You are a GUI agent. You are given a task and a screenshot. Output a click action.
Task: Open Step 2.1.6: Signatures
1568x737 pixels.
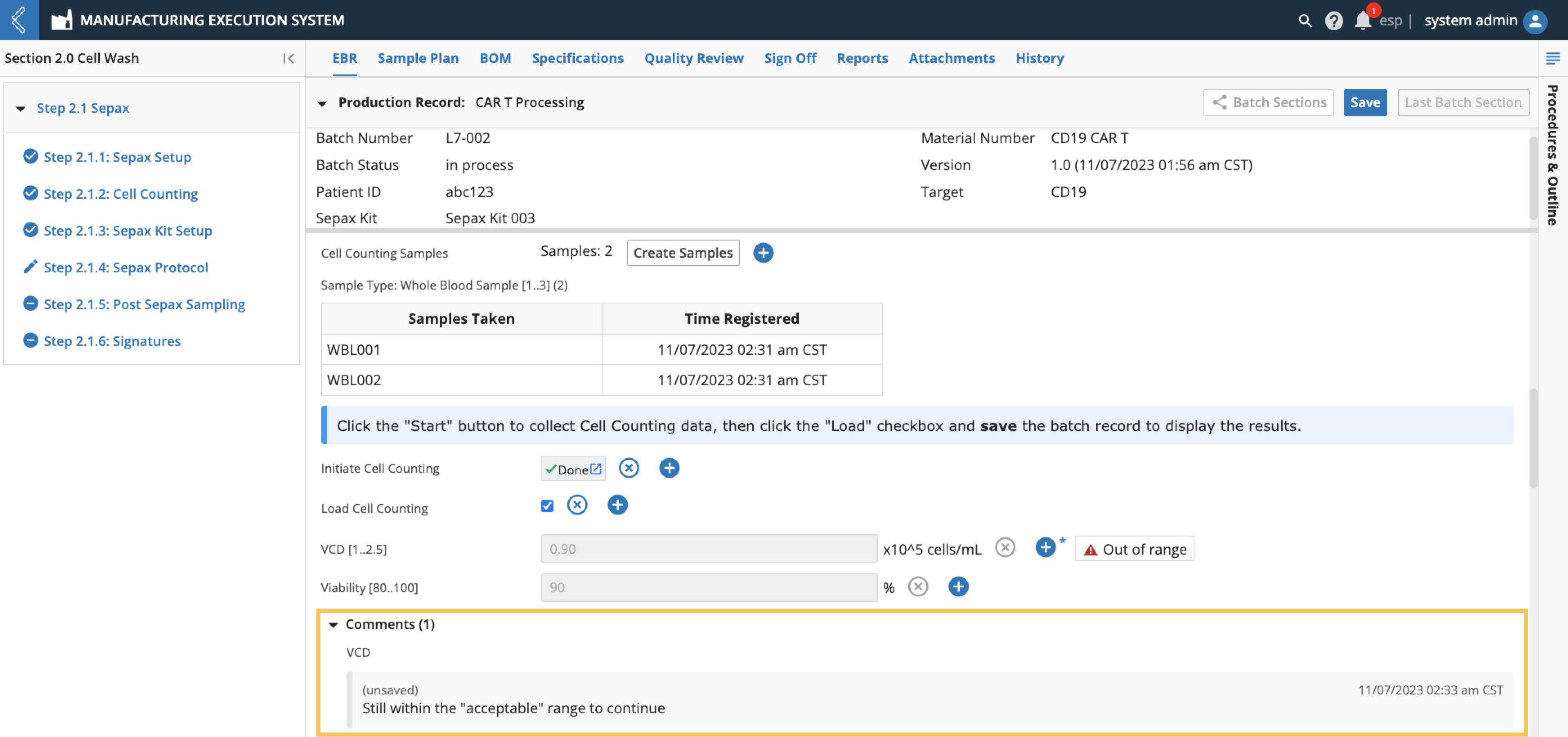click(112, 340)
